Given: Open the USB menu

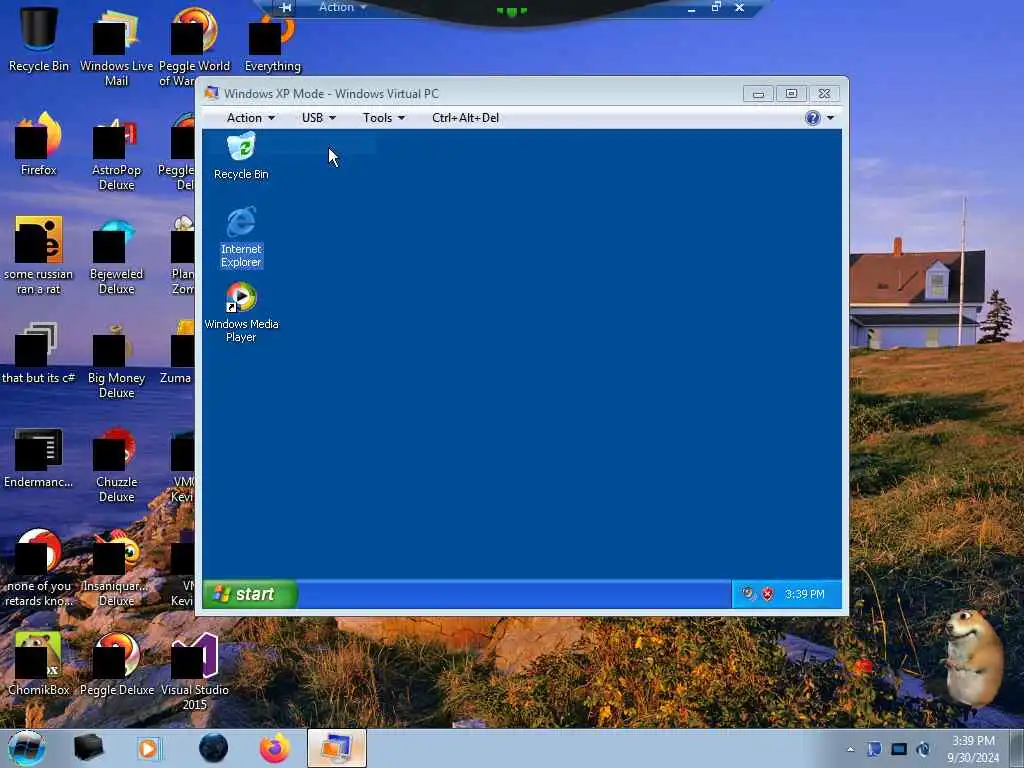Looking at the screenshot, I should [x=319, y=118].
